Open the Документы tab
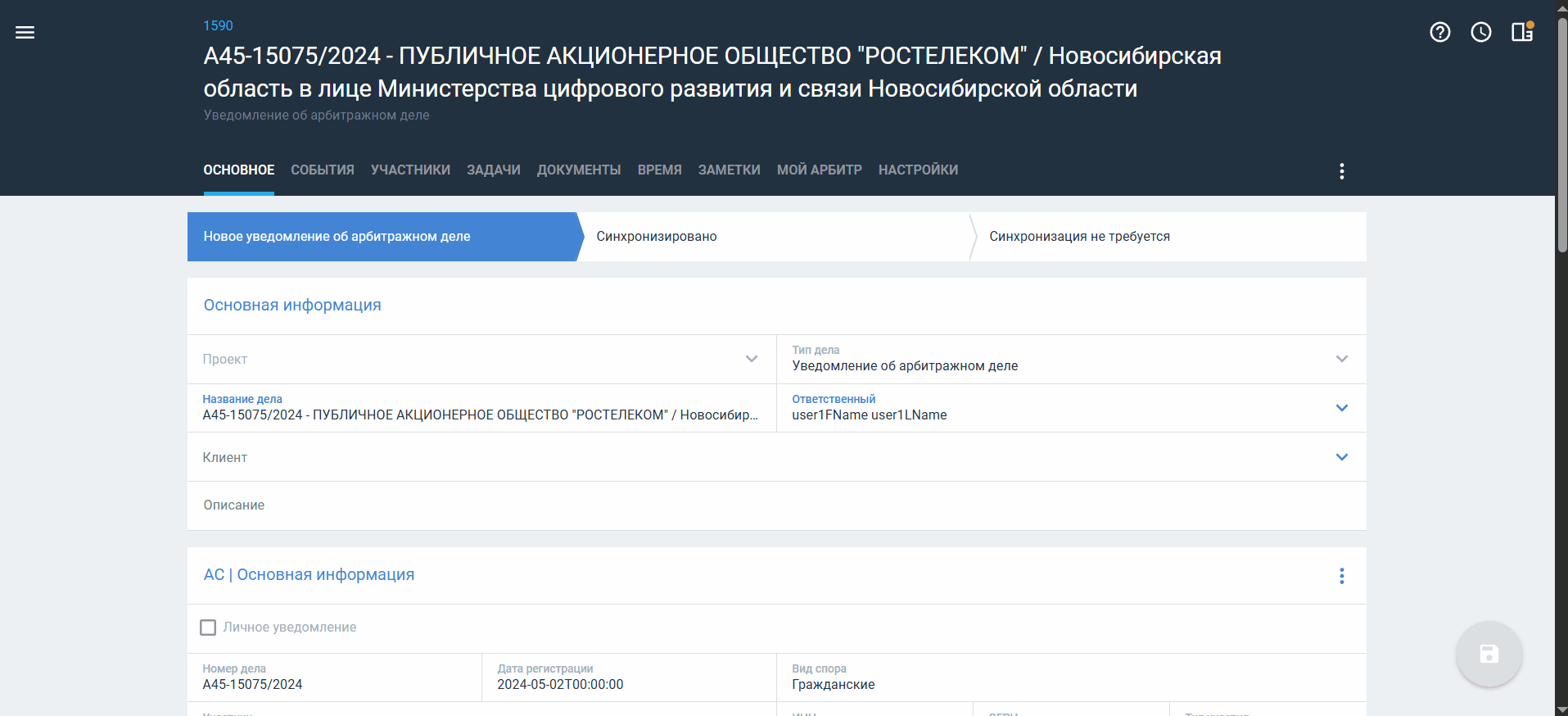This screenshot has width=1568, height=716. coord(579,170)
